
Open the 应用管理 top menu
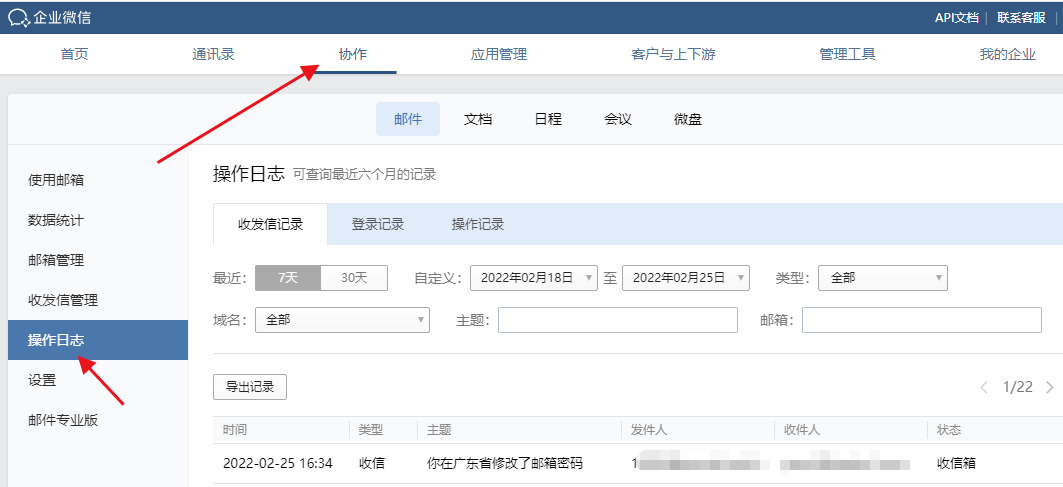pos(498,54)
